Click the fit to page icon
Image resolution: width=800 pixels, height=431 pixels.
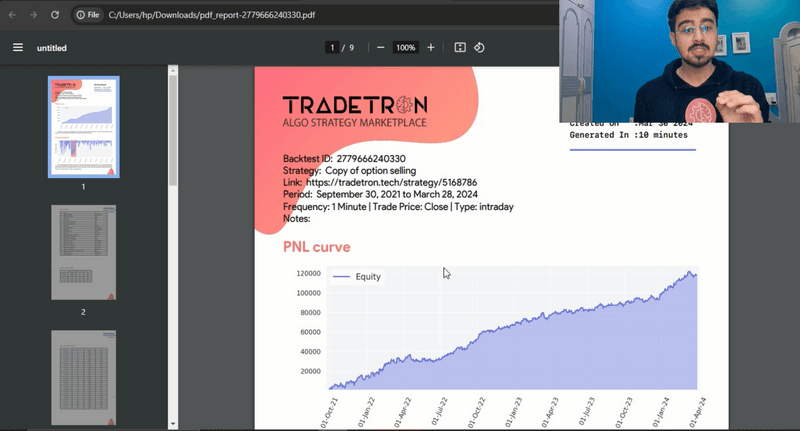460,48
